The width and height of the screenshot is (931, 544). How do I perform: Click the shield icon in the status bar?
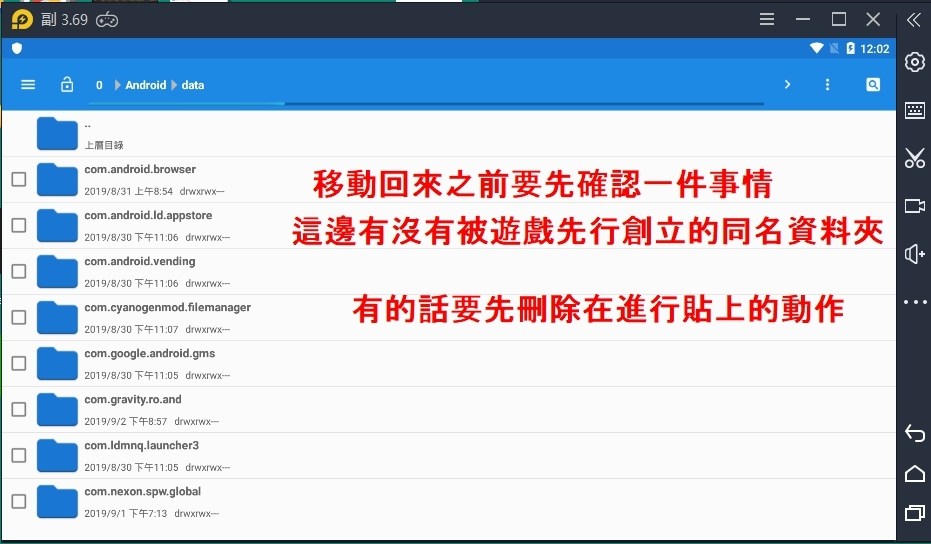point(17,48)
